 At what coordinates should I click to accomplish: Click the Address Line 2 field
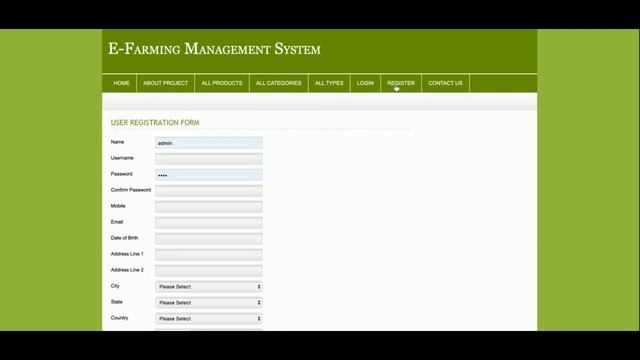209,270
